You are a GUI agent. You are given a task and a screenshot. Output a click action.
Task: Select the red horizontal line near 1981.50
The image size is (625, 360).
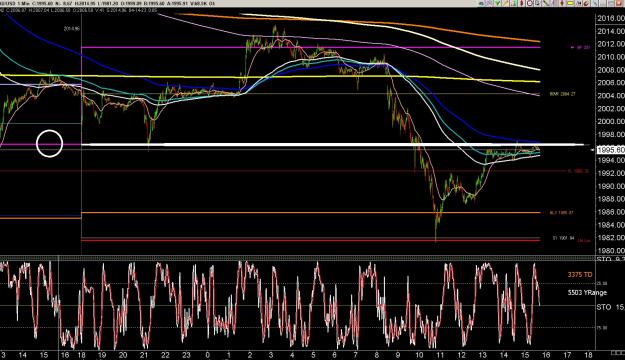pos(311,240)
